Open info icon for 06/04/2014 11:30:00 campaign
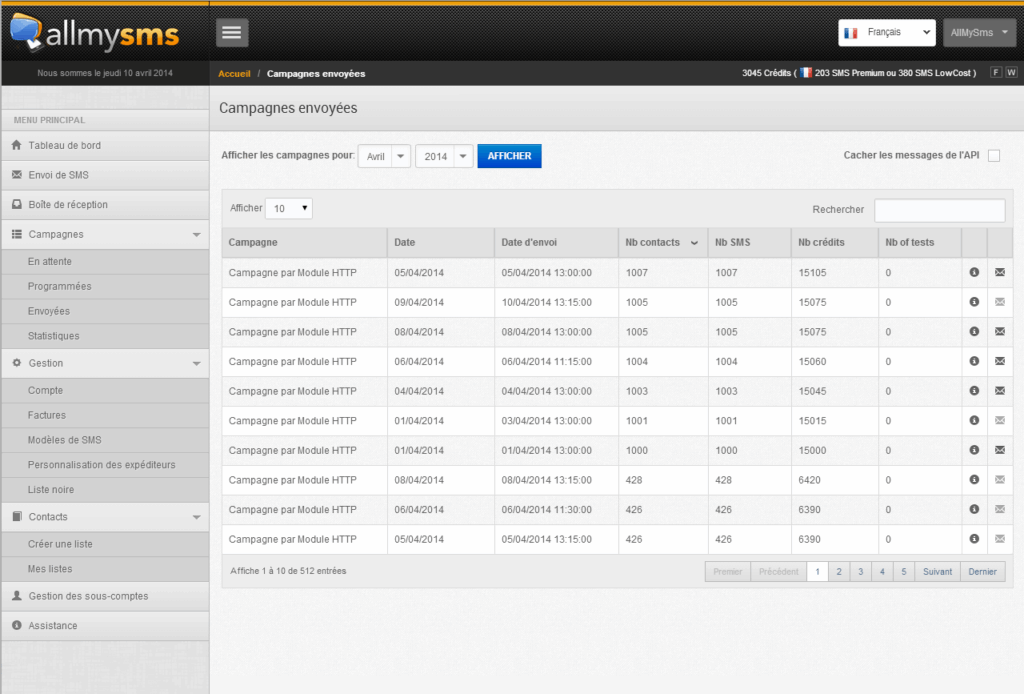Screen dimensions: 1024x694 pyautogui.click(x=974, y=509)
